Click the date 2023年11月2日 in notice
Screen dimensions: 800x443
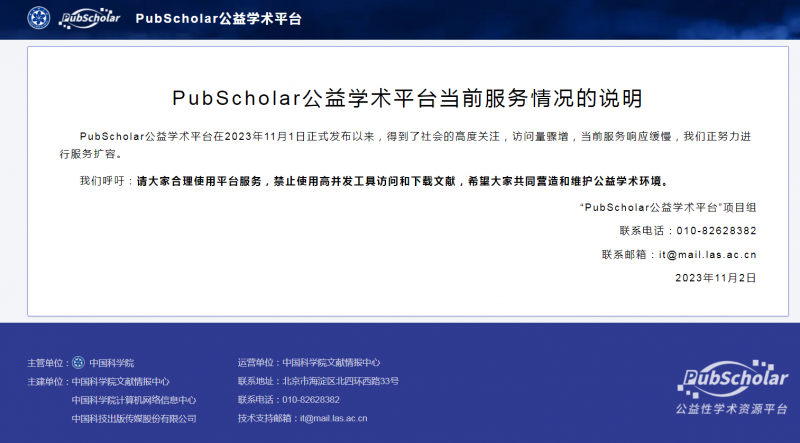[x=715, y=277]
